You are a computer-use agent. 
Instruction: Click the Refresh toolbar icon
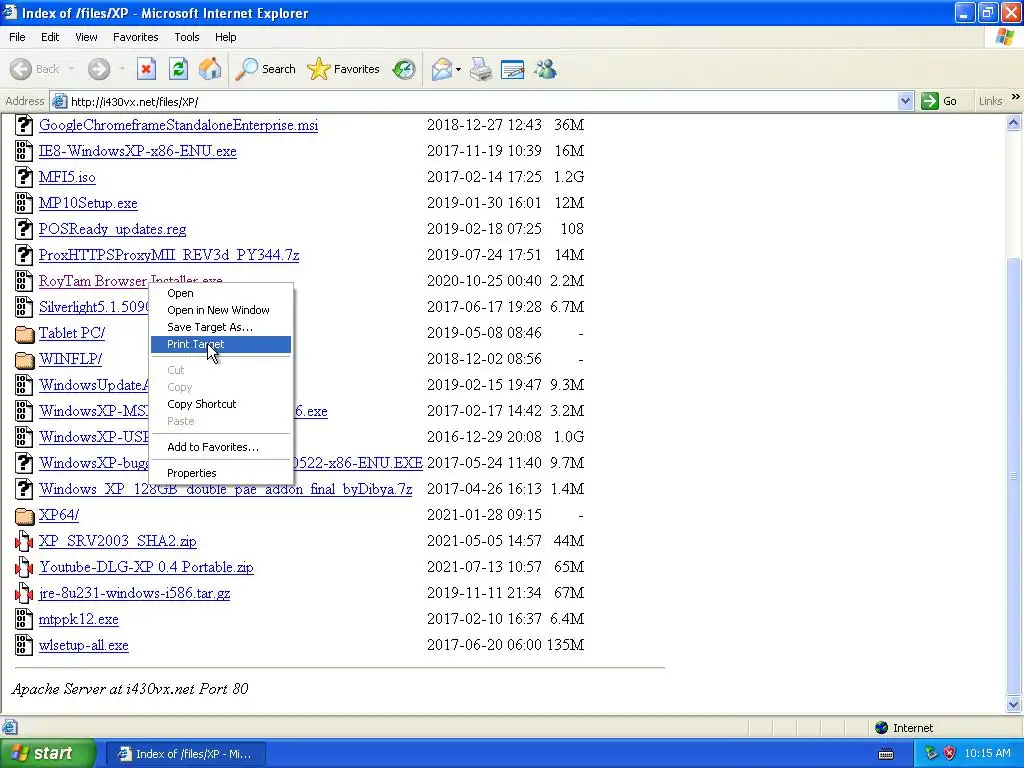click(178, 69)
